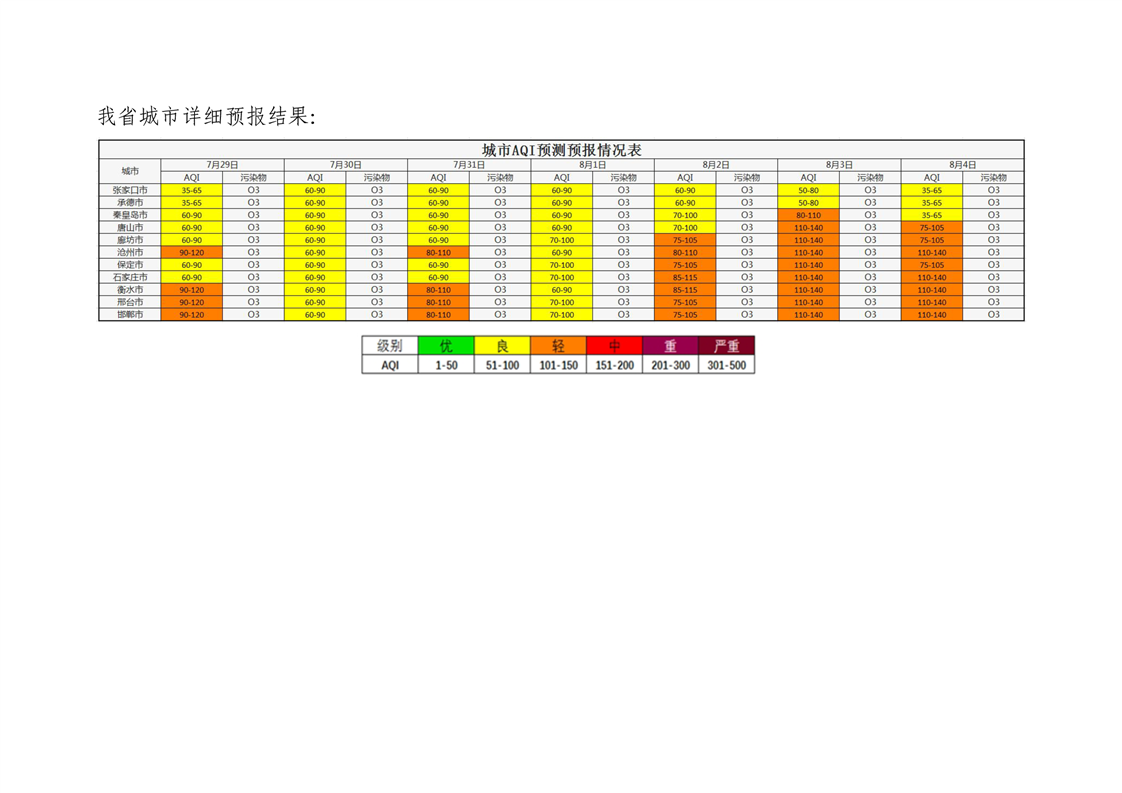Click 沧州市 AQI cell for 7月29日
Screen dimensions: 1122x793
pos(191,253)
